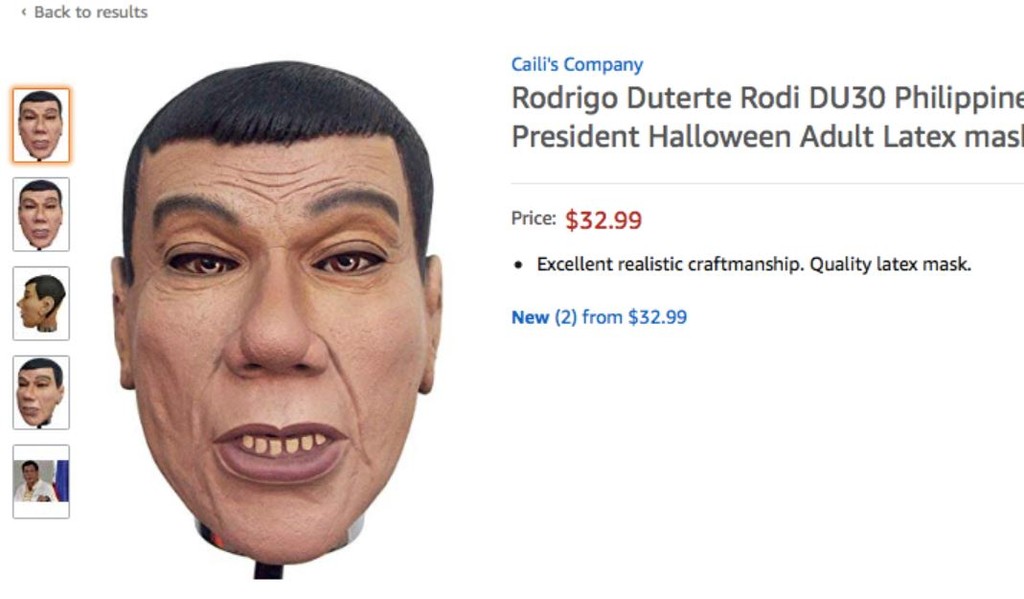Screen dimensions: 1024x599
Task: Show the fourth angled-view mask thumbnail
Action: point(41,392)
